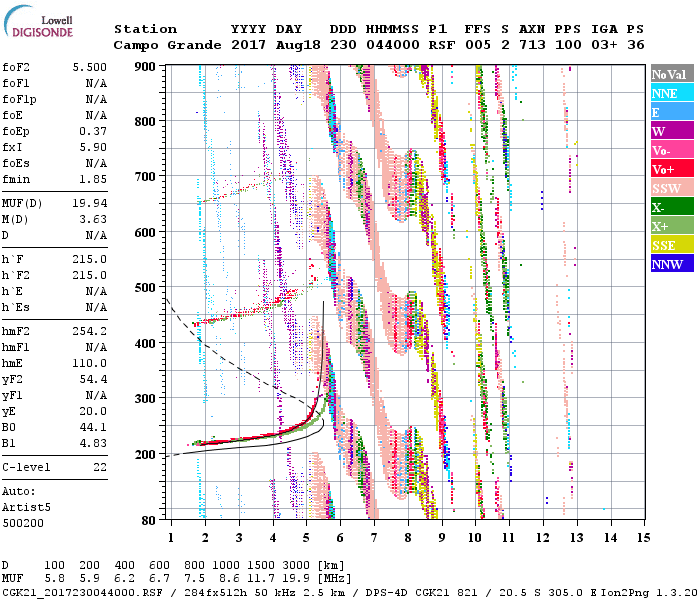
Task: Click the 900 km height axis label
Action: point(146,66)
